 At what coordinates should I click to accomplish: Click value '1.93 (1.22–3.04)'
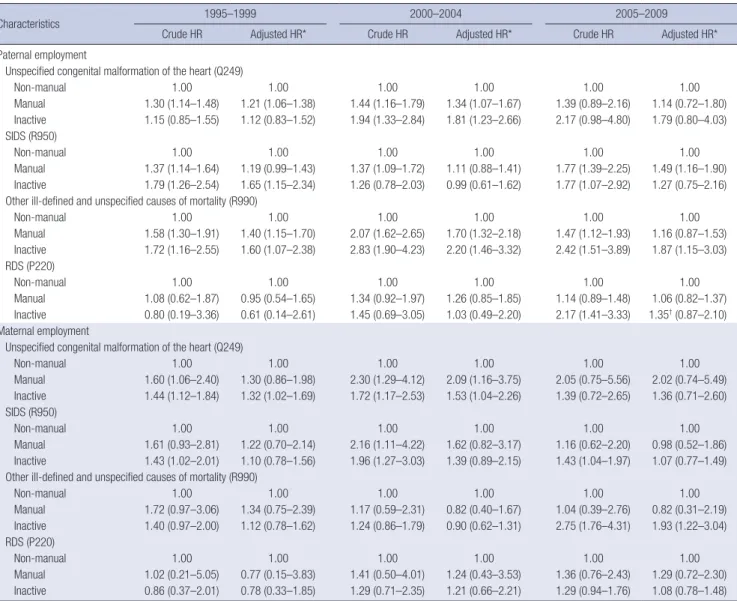click(x=690, y=526)
